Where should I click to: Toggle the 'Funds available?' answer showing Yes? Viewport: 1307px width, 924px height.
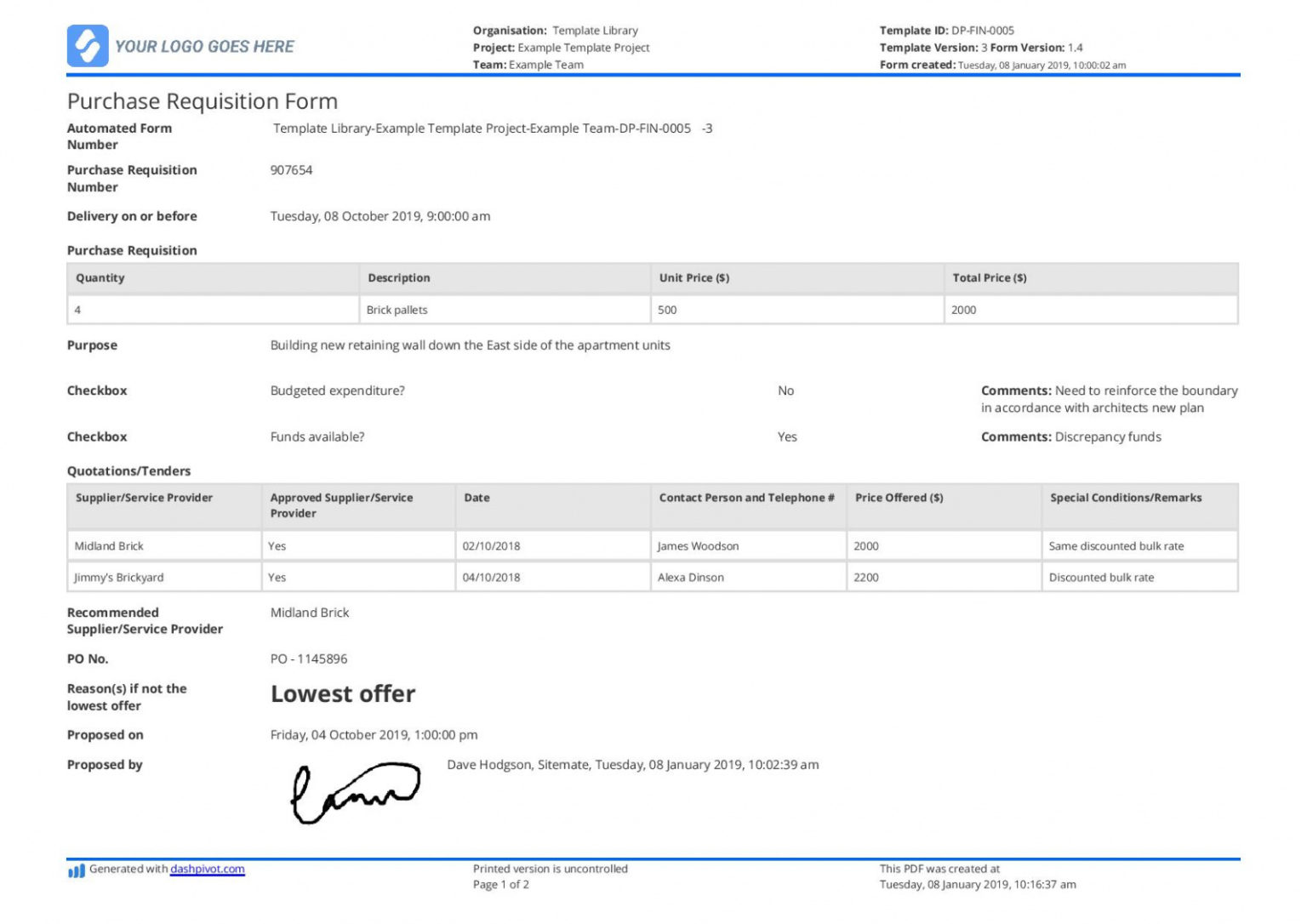(787, 436)
